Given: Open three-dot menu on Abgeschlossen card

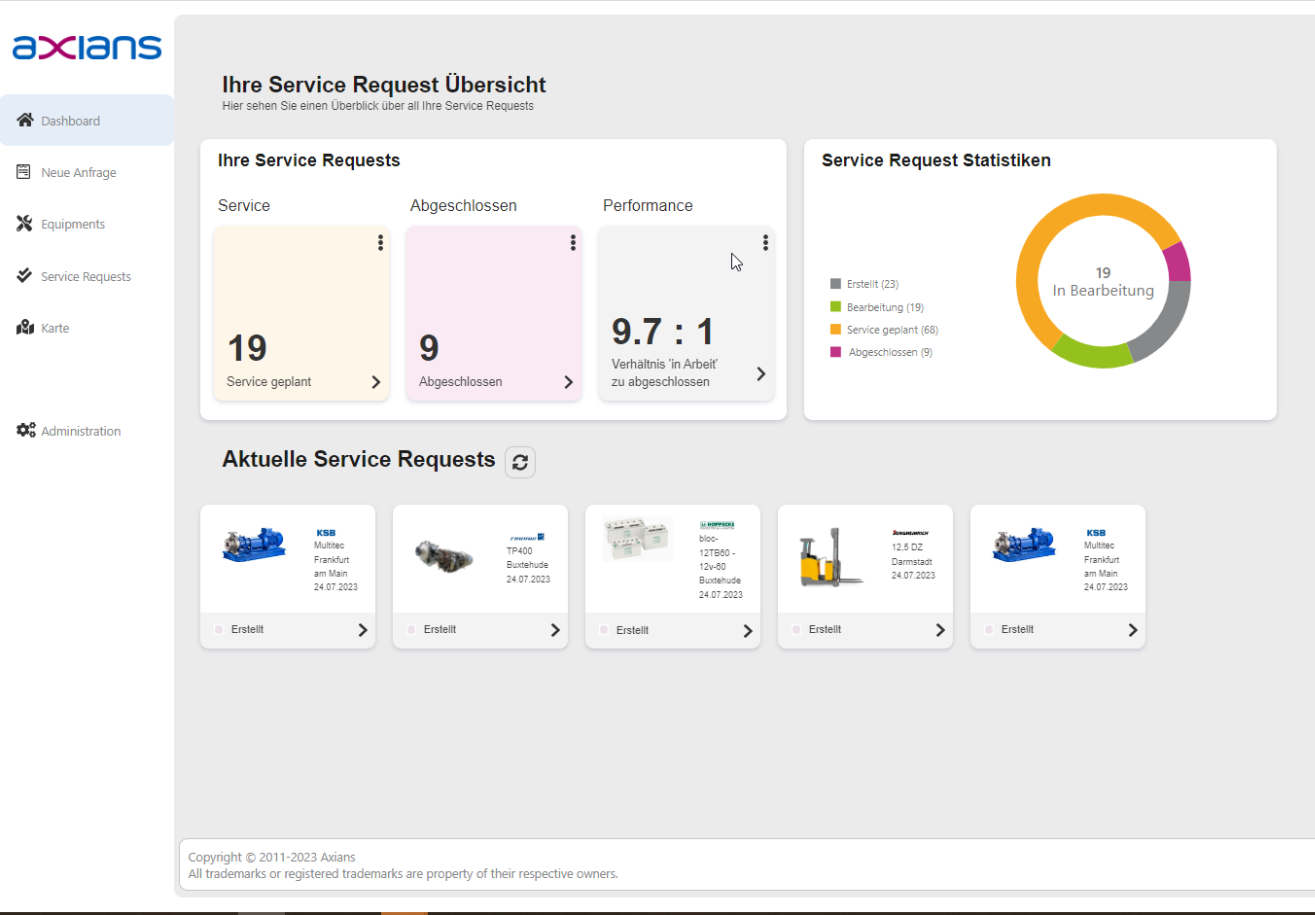Looking at the screenshot, I should tap(573, 243).
